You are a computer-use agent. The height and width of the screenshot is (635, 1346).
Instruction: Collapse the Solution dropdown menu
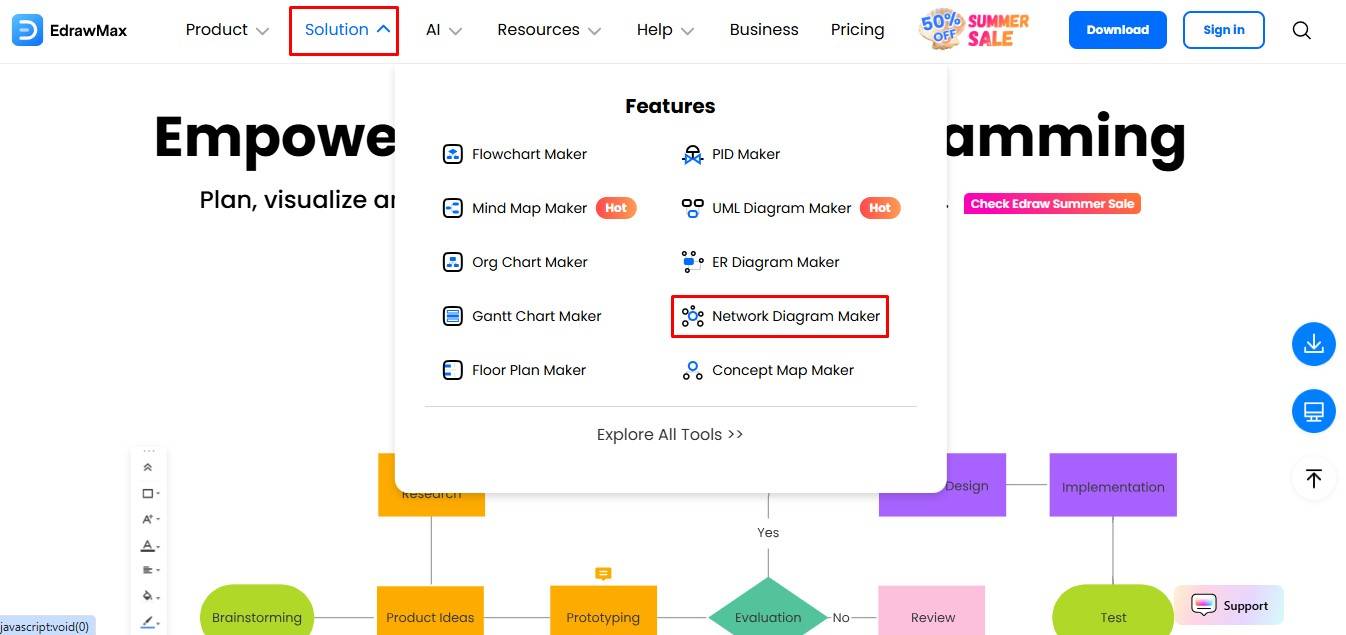click(x=345, y=30)
